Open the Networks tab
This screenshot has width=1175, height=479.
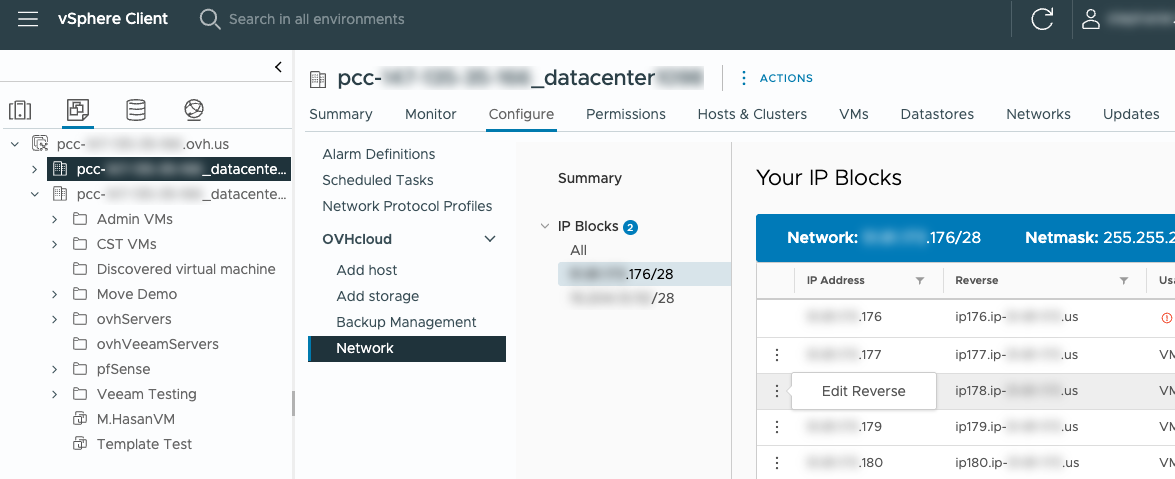click(1039, 114)
